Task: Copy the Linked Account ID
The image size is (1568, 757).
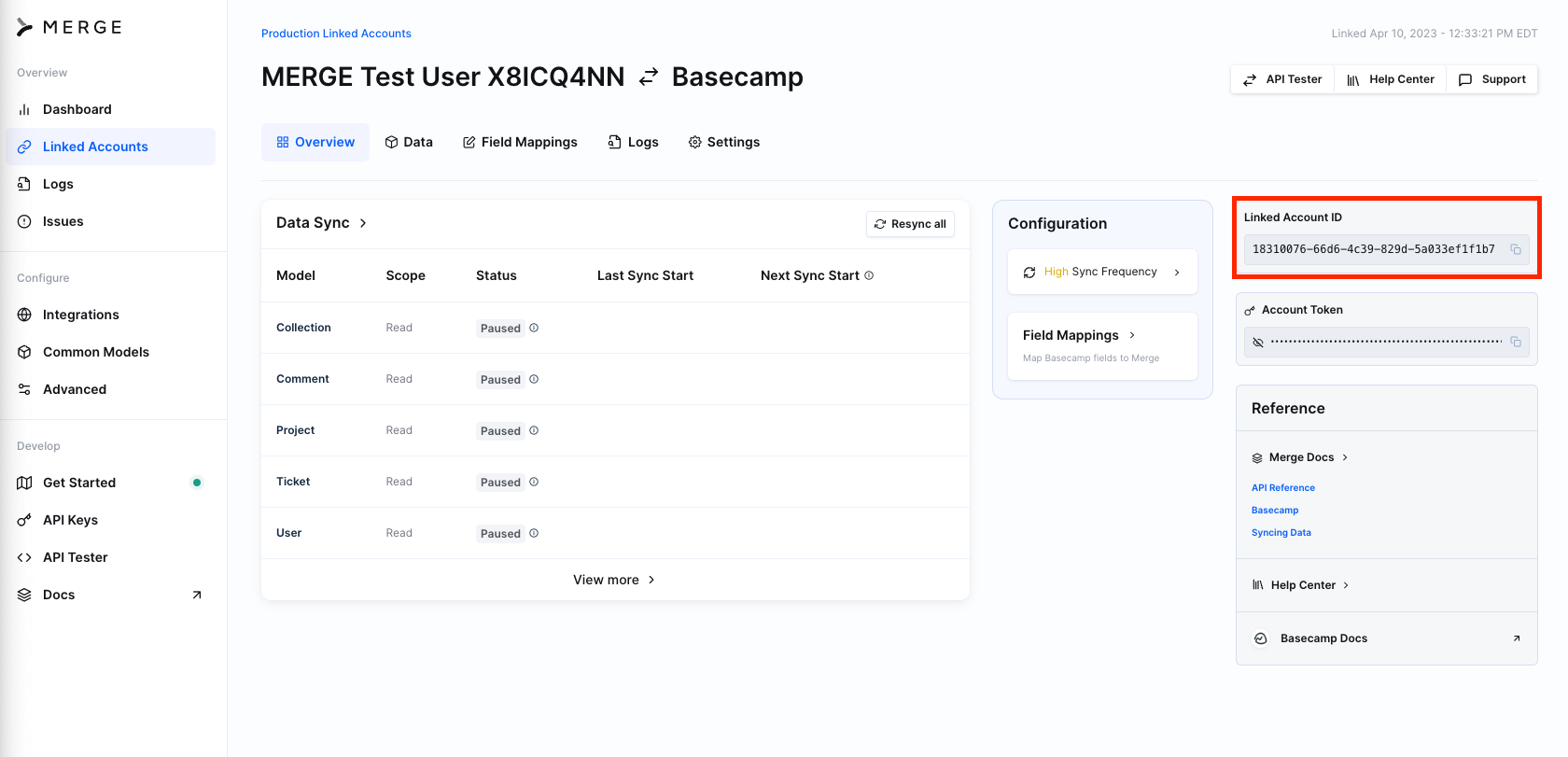Action: click(x=1516, y=249)
